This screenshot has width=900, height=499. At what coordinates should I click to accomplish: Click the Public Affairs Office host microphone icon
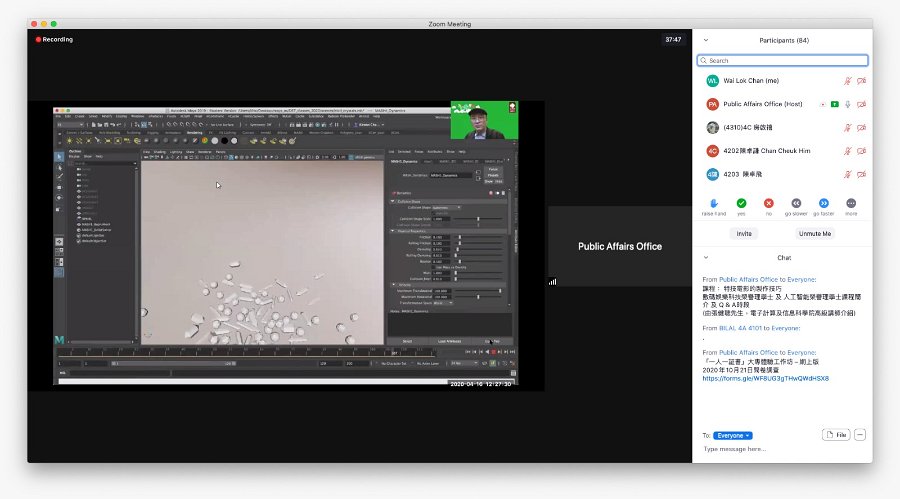click(848, 105)
